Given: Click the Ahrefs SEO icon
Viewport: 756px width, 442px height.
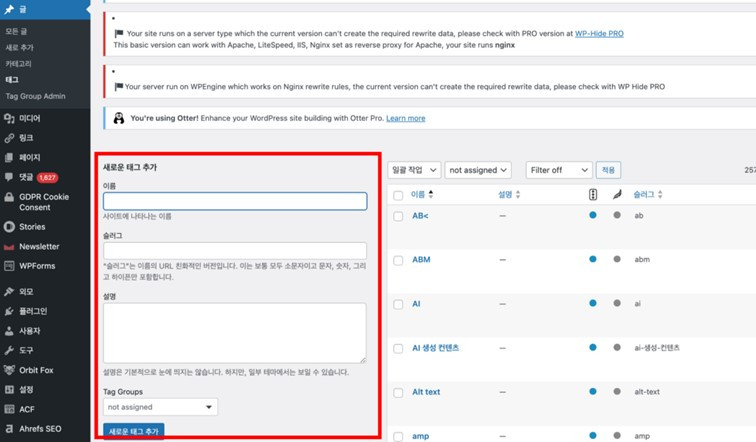Looking at the screenshot, I should pyautogui.click(x=9, y=429).
